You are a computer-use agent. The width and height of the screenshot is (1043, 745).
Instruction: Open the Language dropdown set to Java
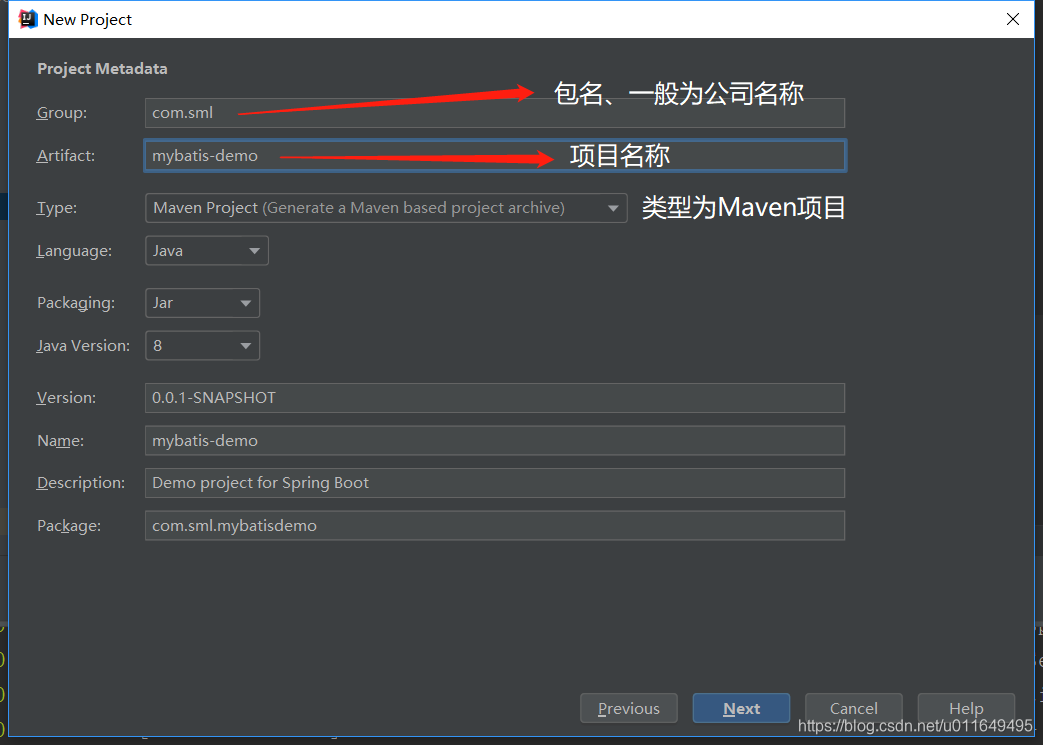pos(207,251)
